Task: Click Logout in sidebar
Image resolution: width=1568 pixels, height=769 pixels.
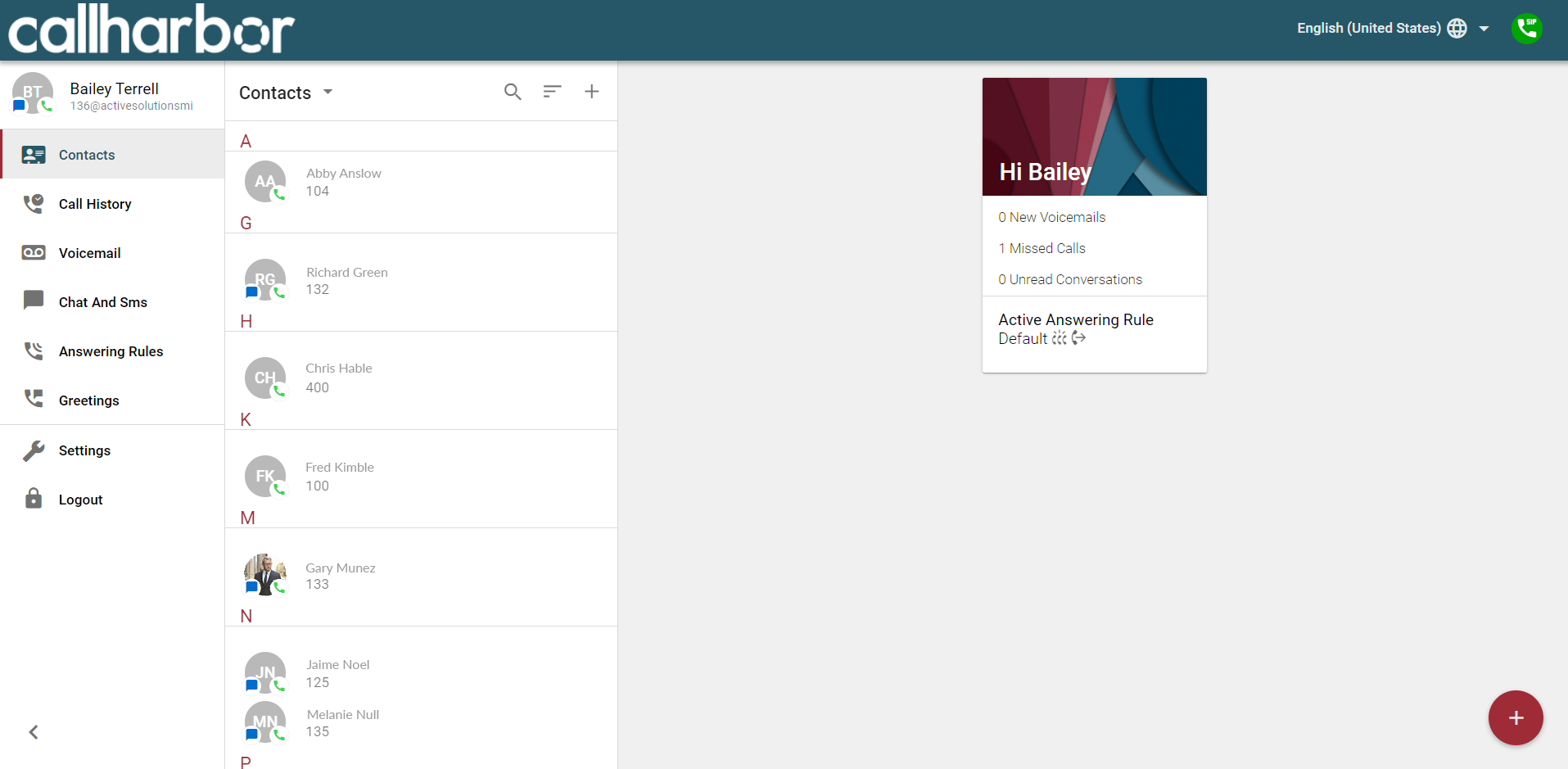Action: [113, 500]
